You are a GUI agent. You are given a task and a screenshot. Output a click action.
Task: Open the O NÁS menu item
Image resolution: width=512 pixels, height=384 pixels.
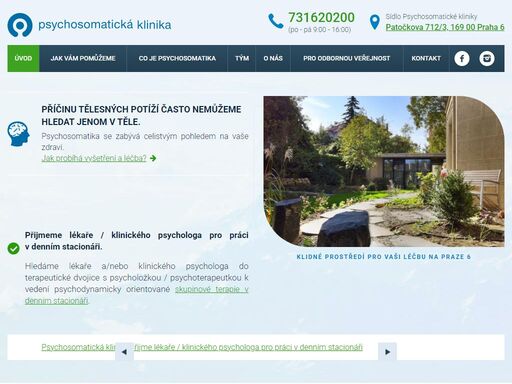[x=273, y=58]
